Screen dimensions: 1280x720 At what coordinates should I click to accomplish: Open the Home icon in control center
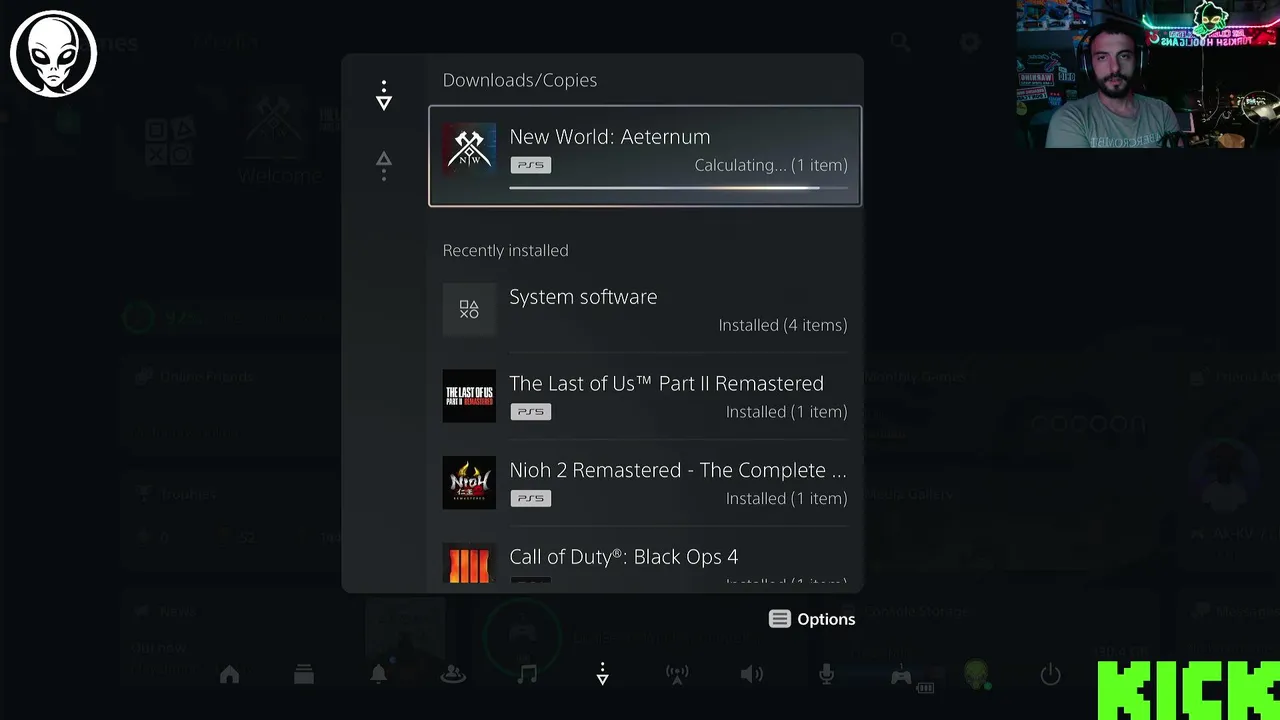point(229,675)
